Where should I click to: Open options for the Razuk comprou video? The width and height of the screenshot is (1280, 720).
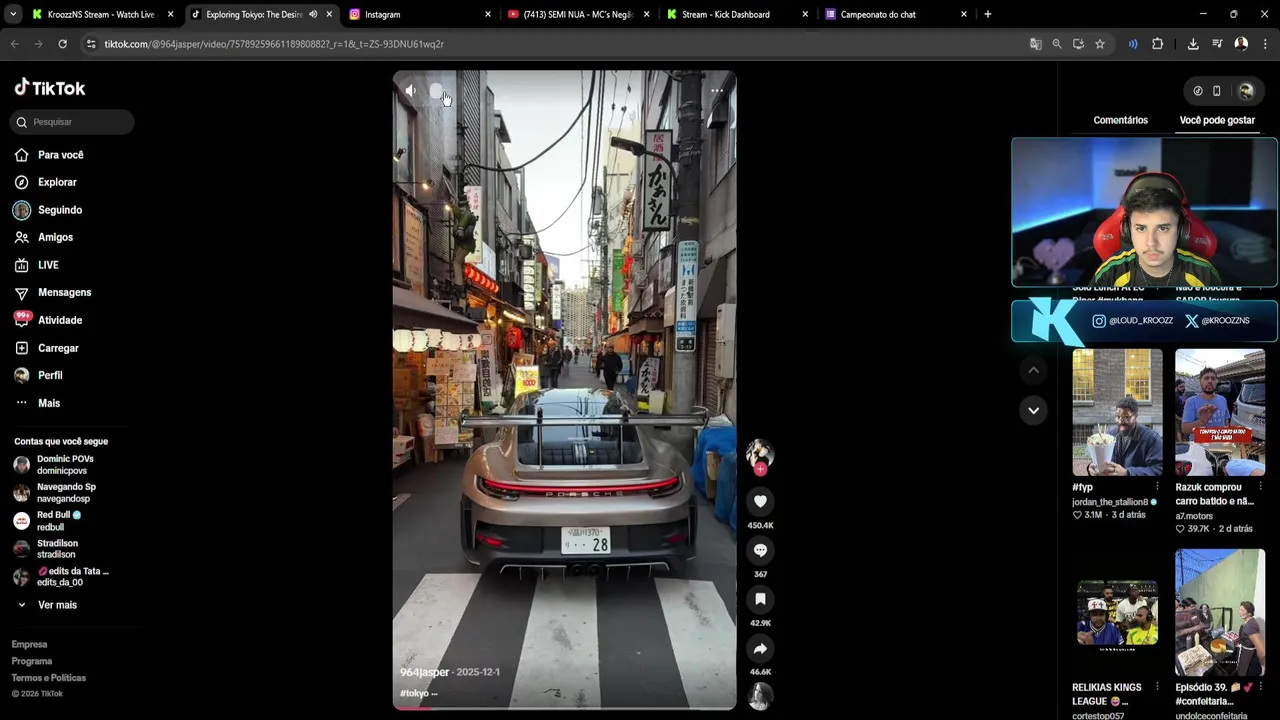(x=1260, y=487)
